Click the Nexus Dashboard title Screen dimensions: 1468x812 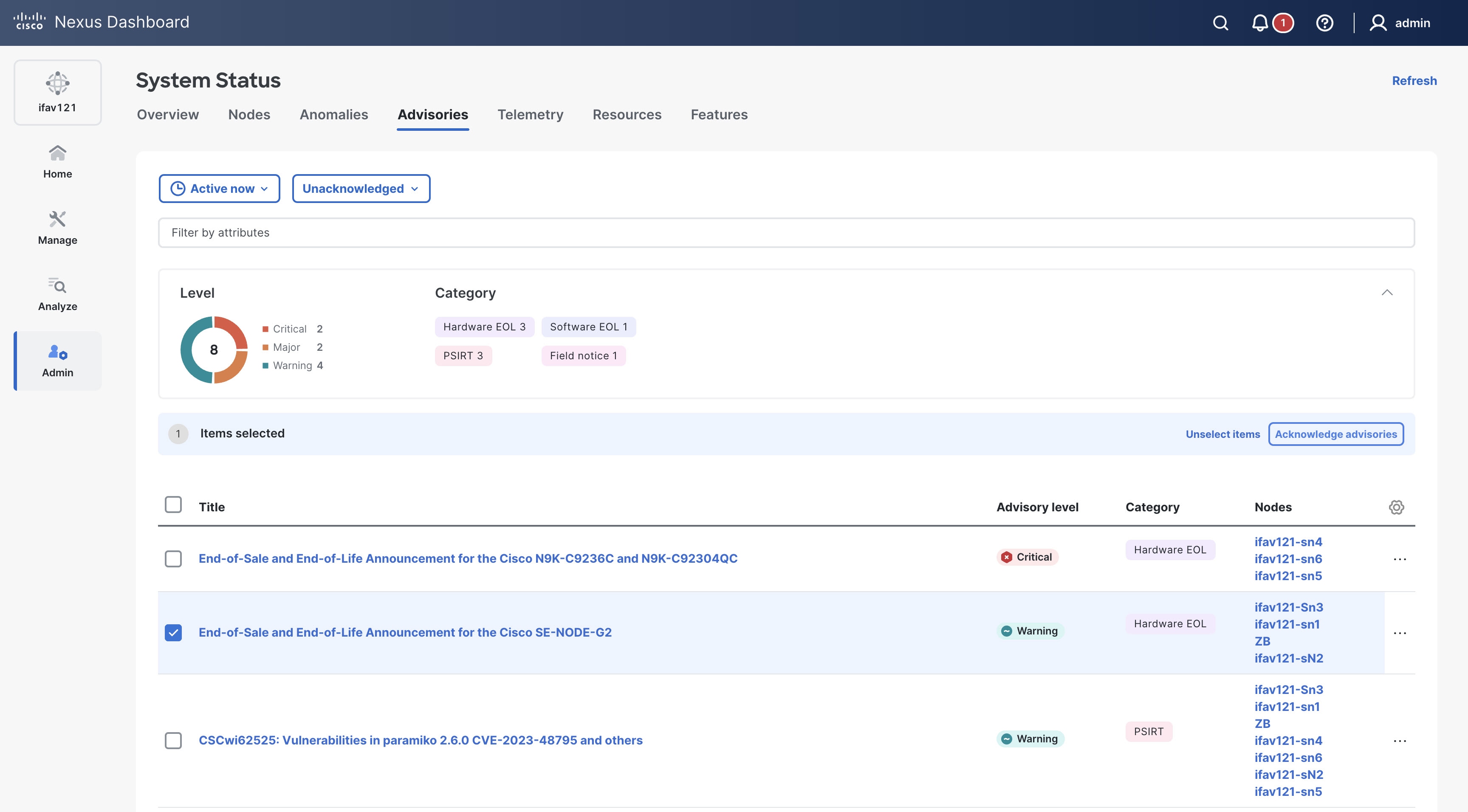tap(121, 22)
